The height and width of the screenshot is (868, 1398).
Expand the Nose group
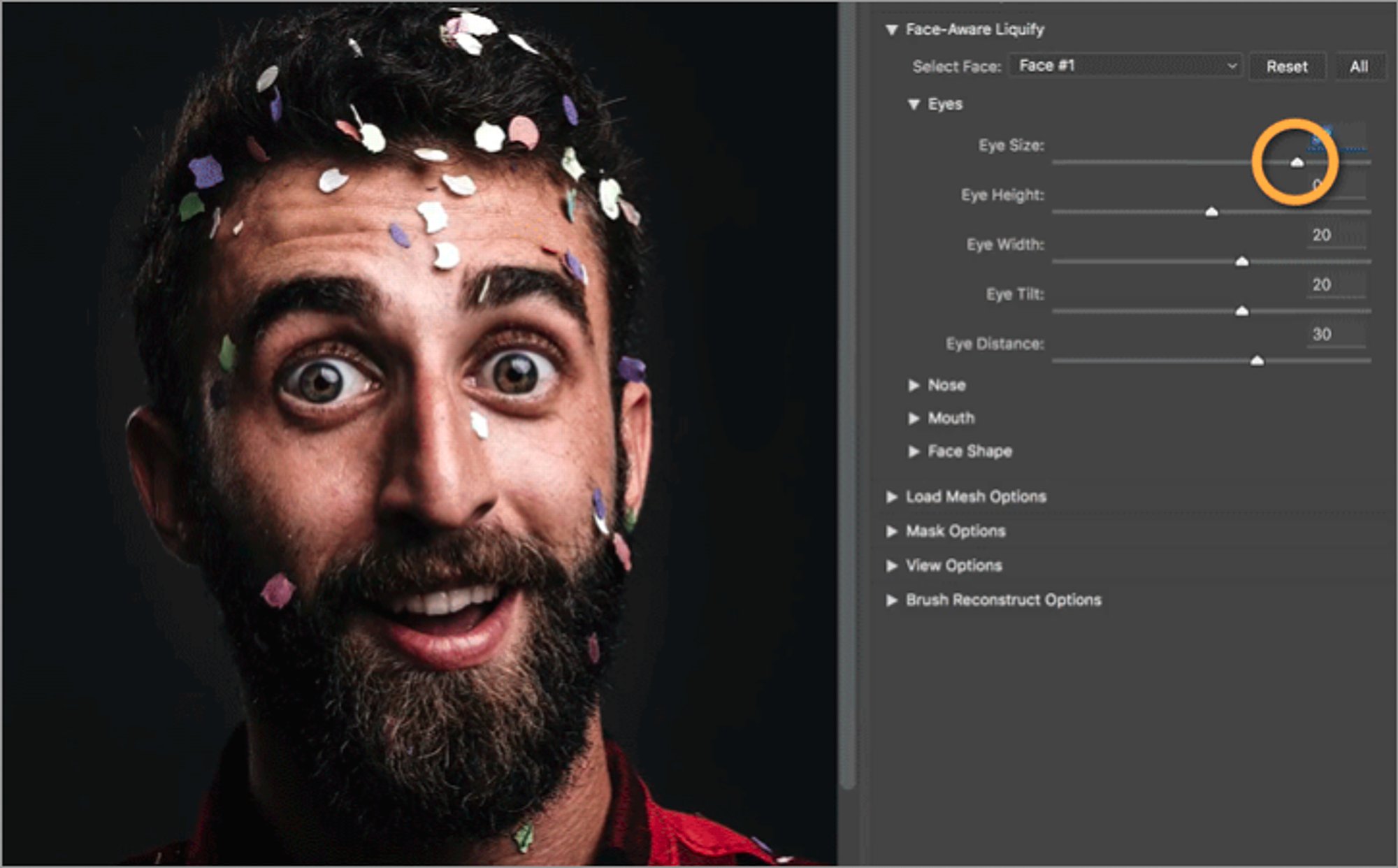(x=914, y=385)
